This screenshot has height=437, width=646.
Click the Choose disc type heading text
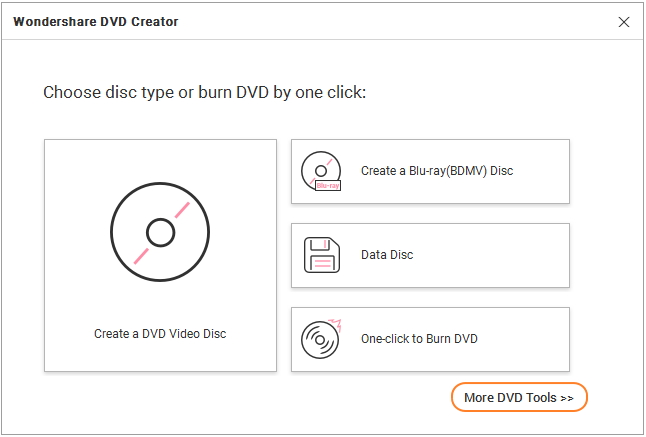tap(205, 93)
